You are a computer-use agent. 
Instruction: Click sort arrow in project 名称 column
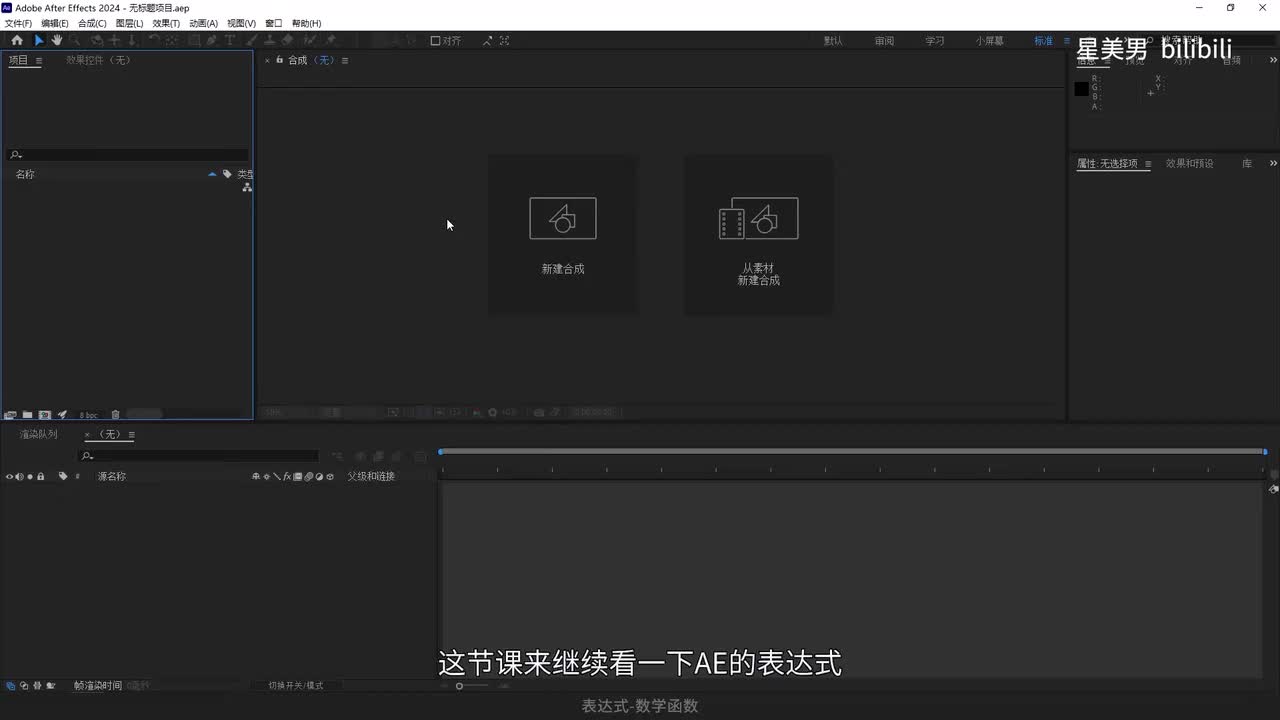click(x=212, y=174)
